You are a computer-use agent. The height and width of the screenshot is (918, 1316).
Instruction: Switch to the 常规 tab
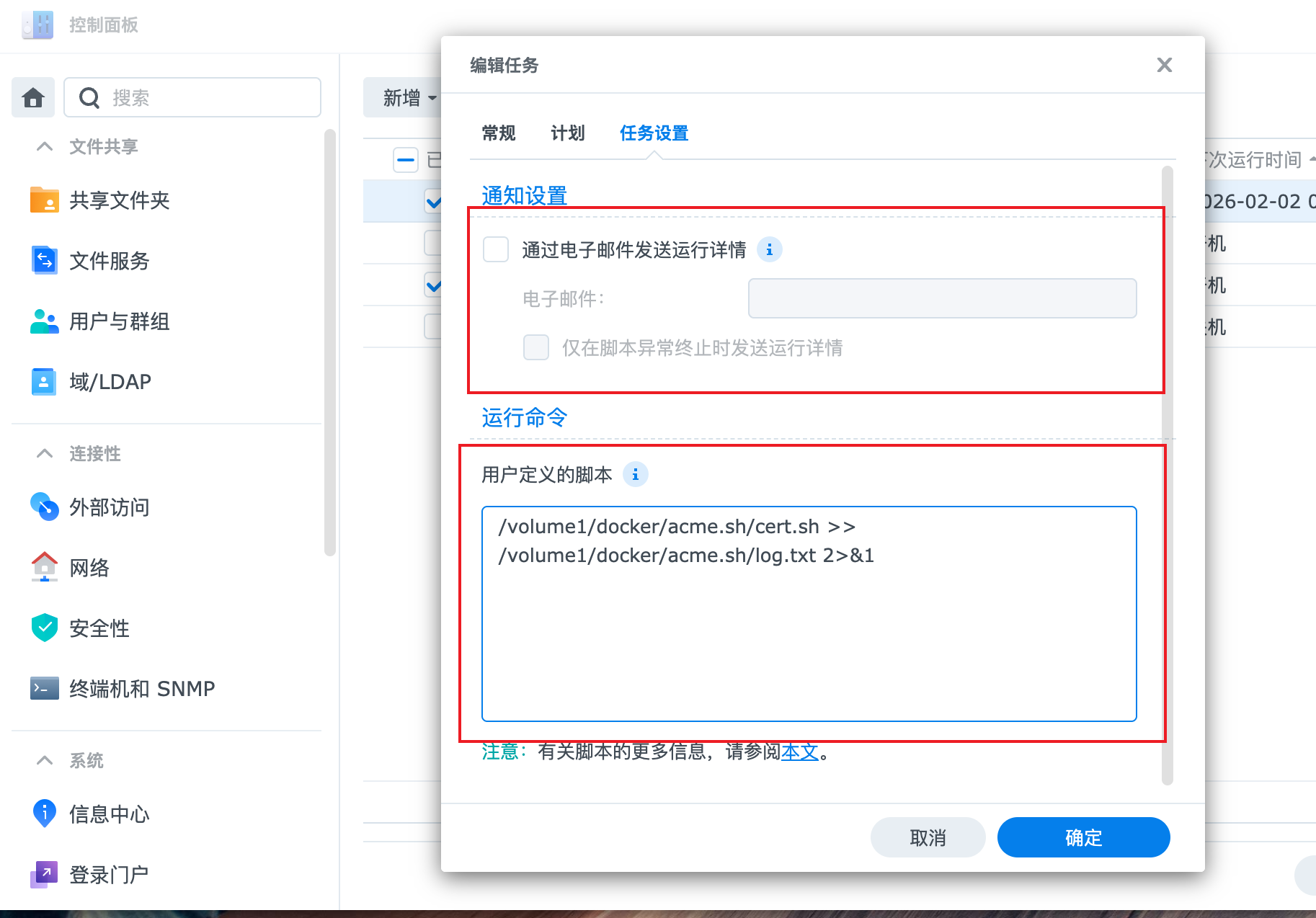(x=499, y=133)
